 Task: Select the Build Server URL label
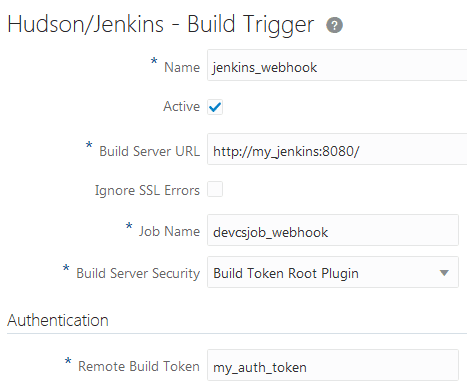tap(150, 151)
